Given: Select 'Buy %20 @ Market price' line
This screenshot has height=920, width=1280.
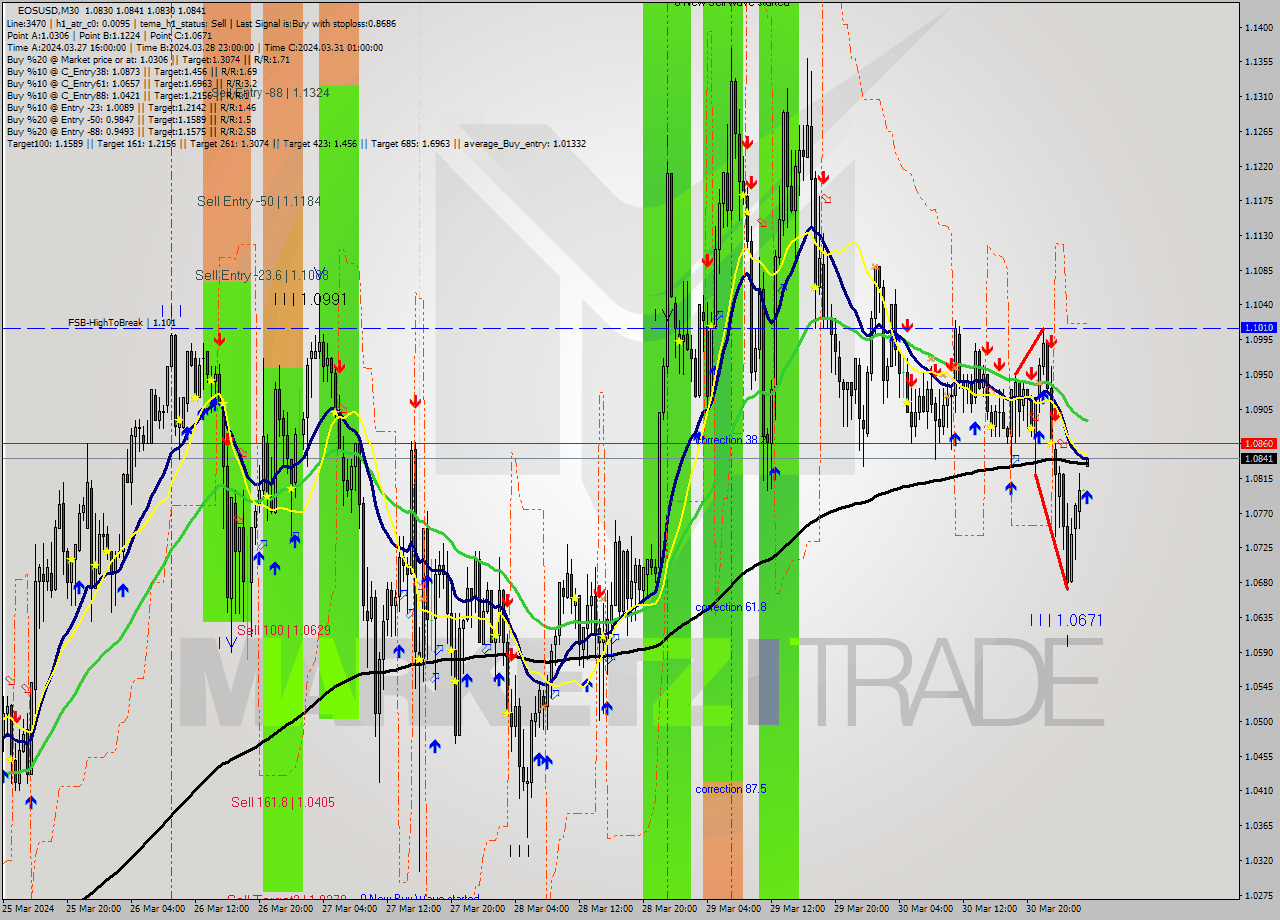Looking at the screenshot, I should (x=149, y=59).
